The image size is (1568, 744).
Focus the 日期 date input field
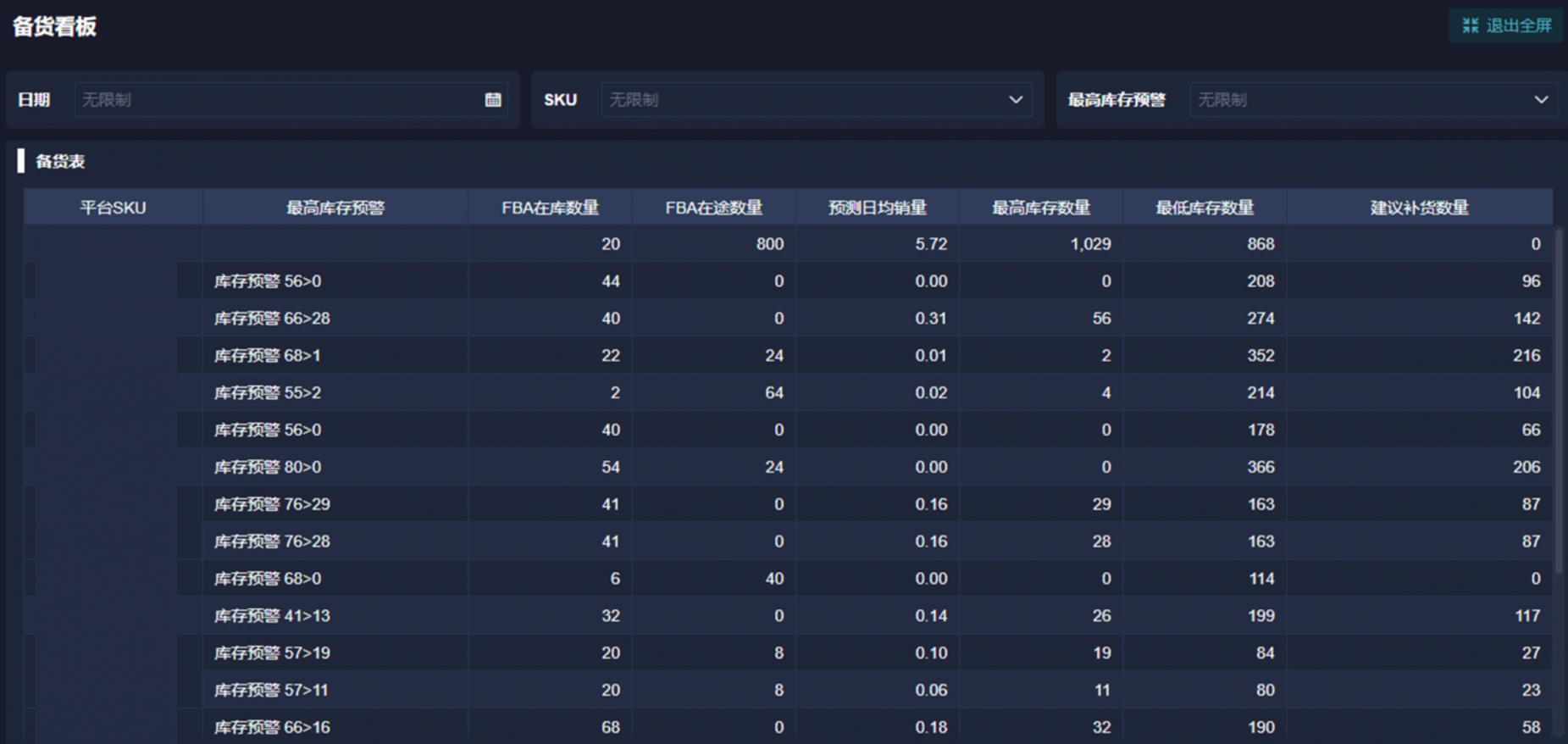point(280,100)
